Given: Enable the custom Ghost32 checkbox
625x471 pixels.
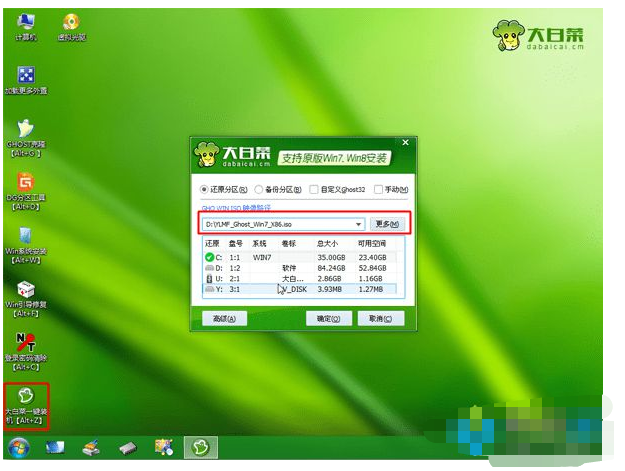Looking at the screenshot, I should pos(314,189).
